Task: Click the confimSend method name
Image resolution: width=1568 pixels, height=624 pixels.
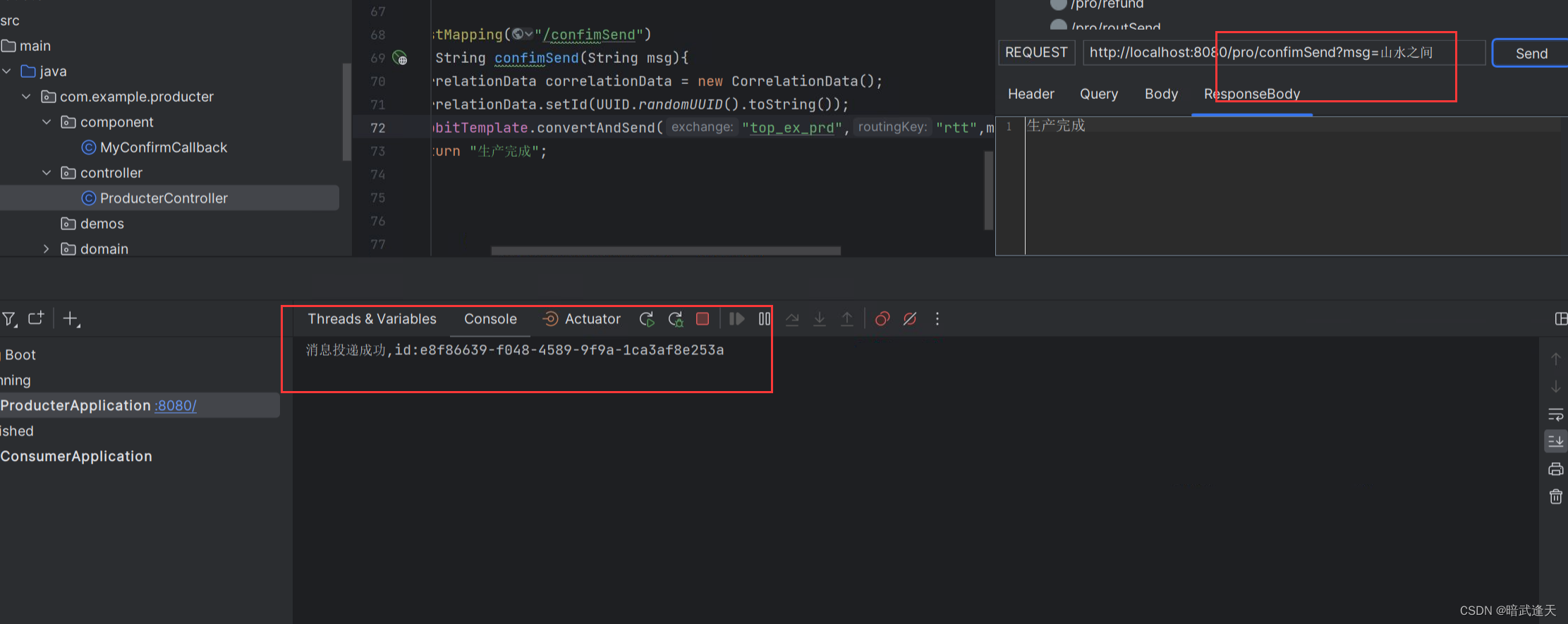Action: click(537, 58)
